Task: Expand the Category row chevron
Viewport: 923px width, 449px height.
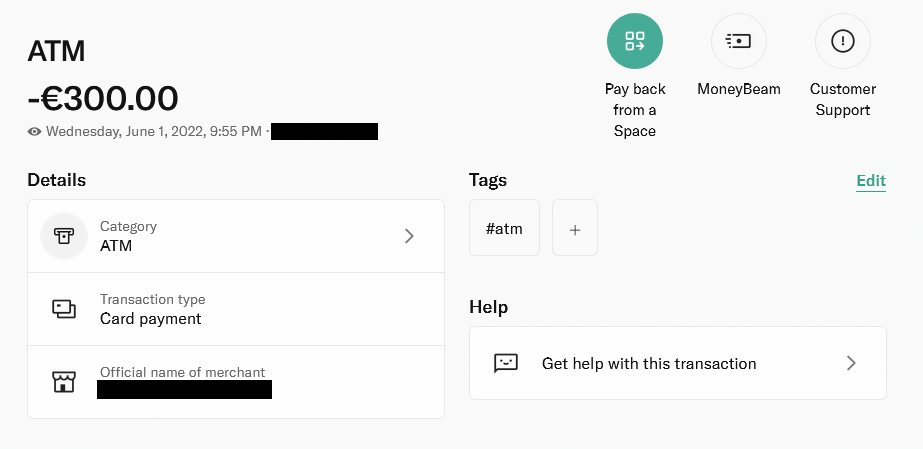Action: (x=409, y=236)
